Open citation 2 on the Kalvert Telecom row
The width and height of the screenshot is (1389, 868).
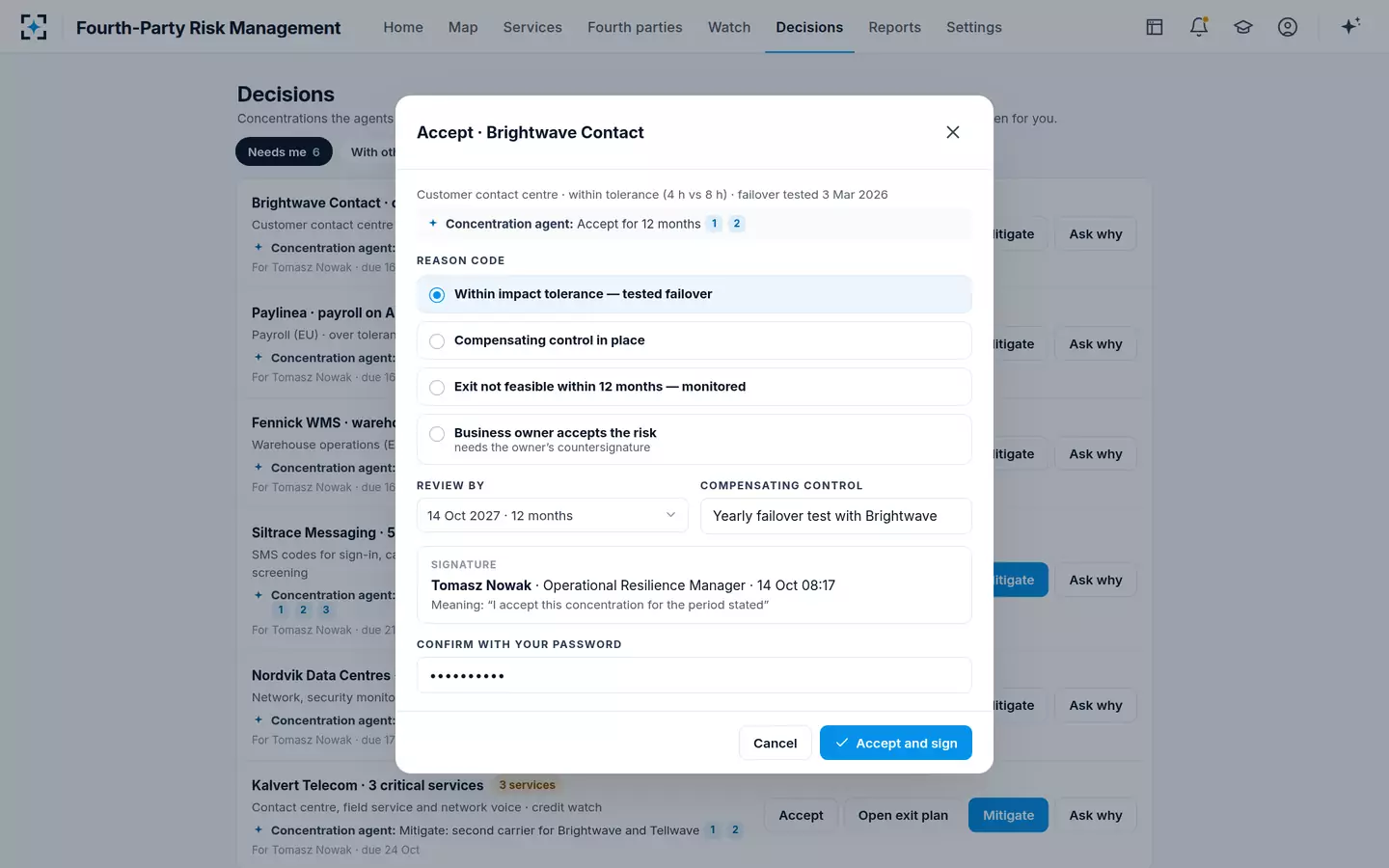735,830
